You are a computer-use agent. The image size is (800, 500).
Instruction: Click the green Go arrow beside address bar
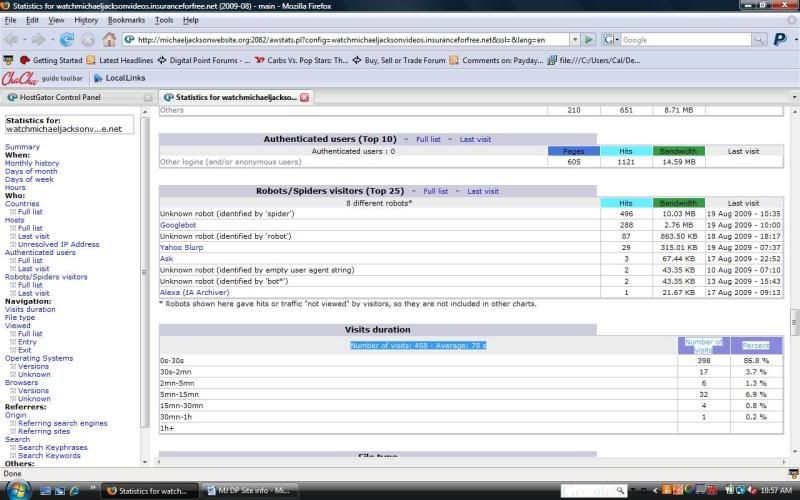coord(588,39)
